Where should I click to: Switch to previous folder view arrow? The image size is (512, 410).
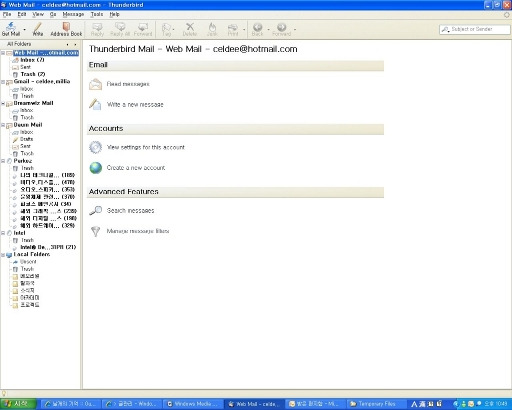click(68, 44)
